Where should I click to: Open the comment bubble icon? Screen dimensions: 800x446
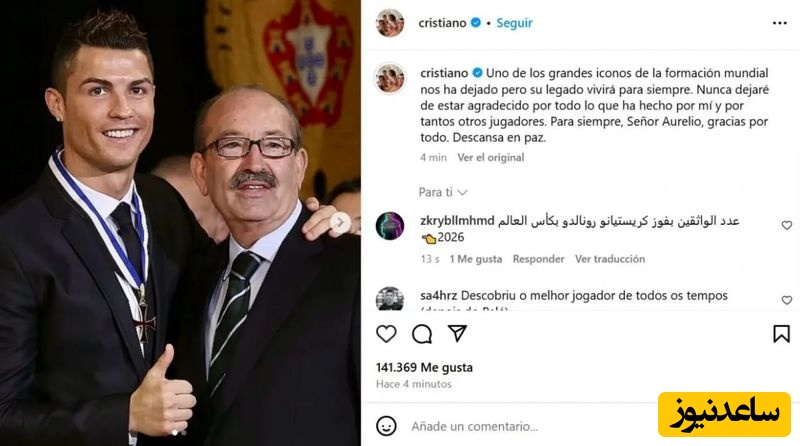pos(422,334)
